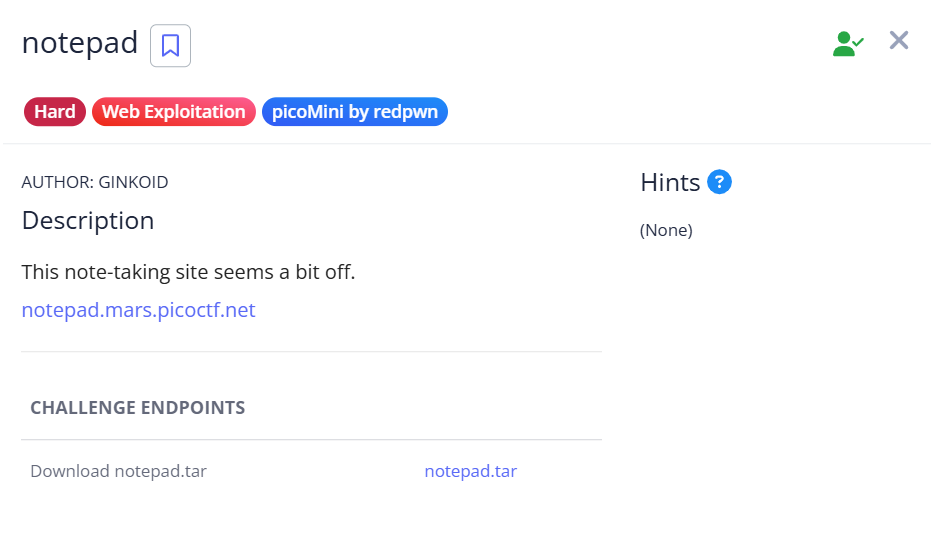Click the divider line below the category tags

click(468, 144)
